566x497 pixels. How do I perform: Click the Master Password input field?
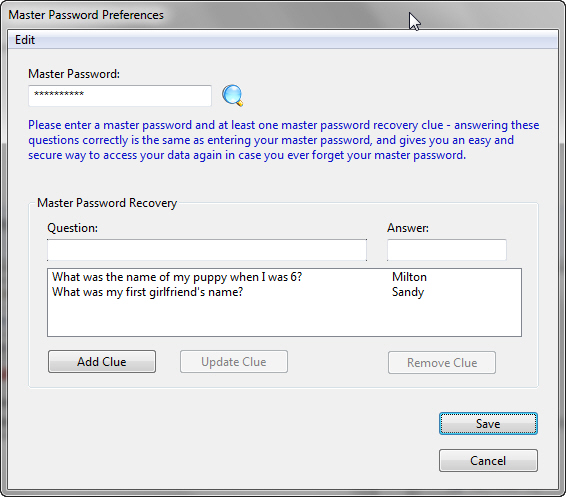point(120,96)
